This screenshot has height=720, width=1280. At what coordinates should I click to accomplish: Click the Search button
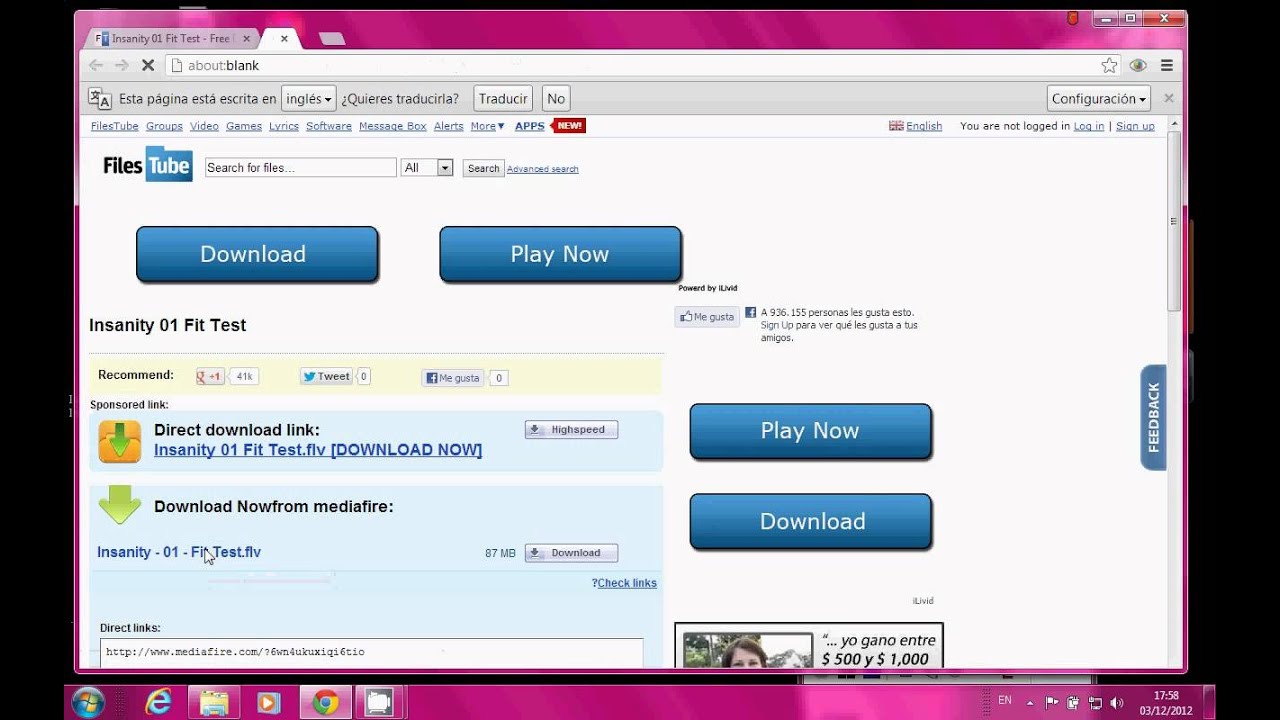pos(483,168)
